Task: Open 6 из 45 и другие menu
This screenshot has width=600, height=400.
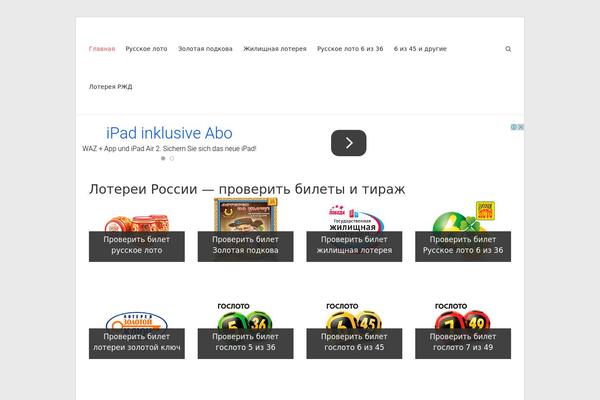Action: [x=420, y=49]
